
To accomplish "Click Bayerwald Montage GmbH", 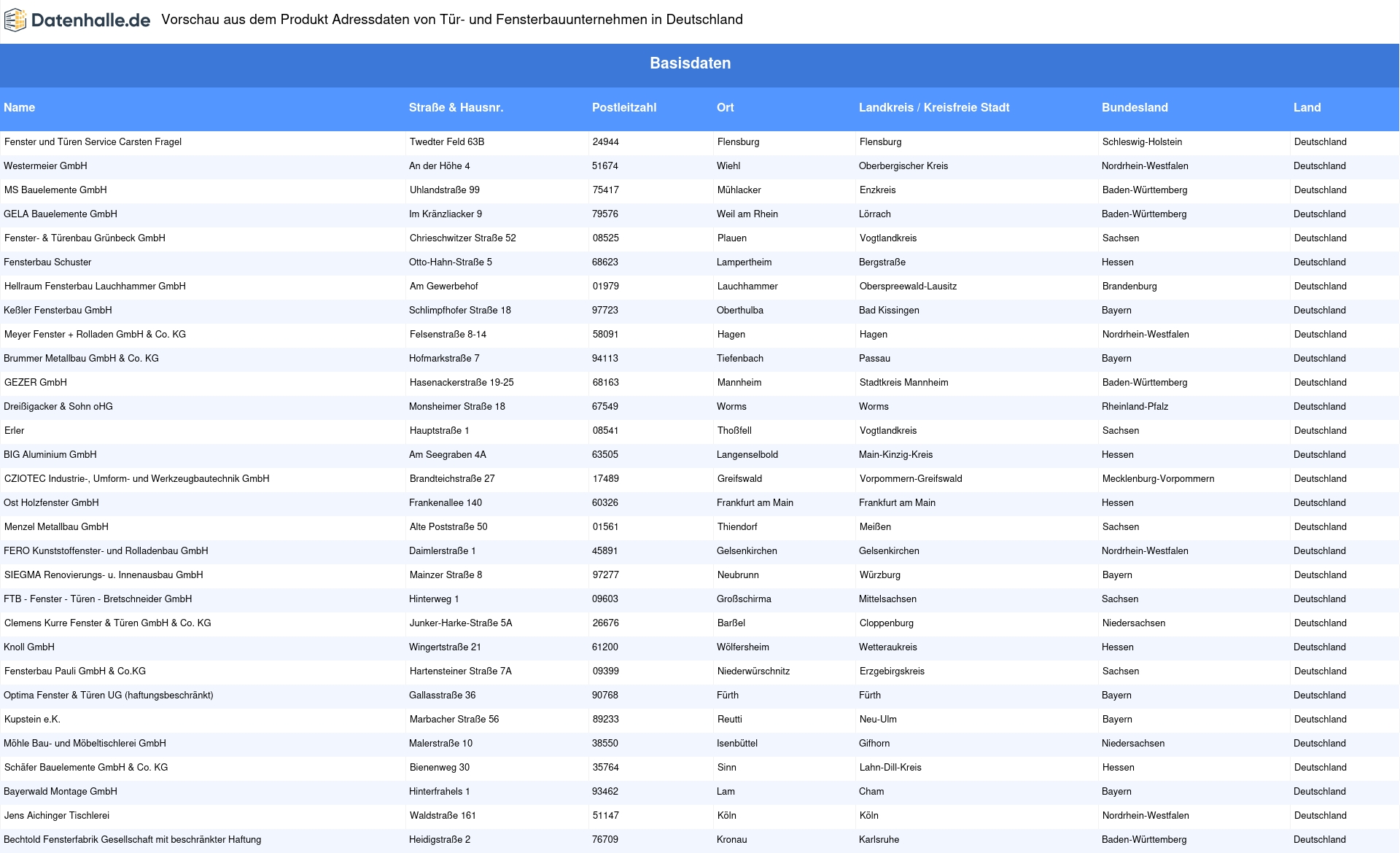I will (61, 791).
